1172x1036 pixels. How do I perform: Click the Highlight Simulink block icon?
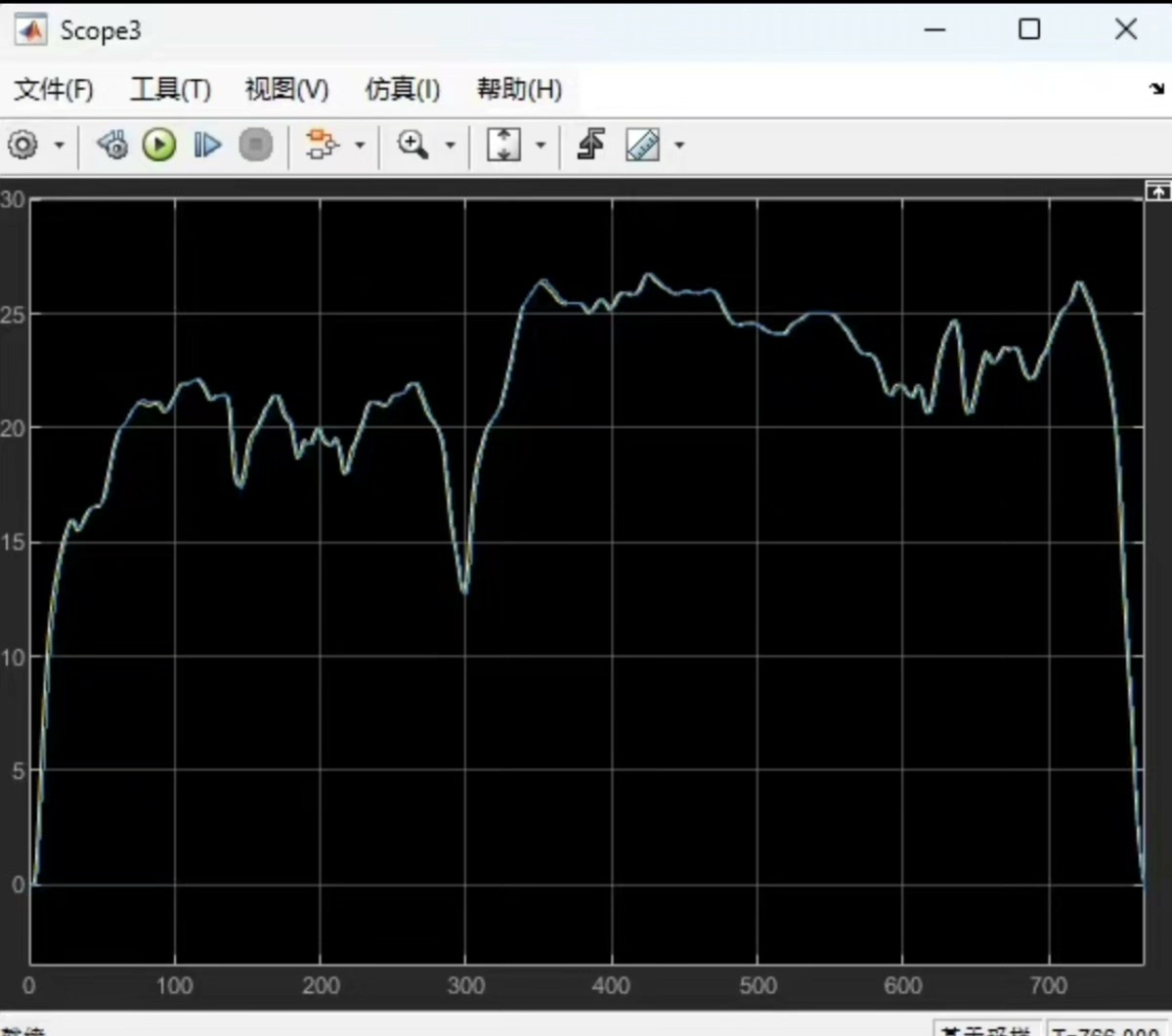click(323, 145)
